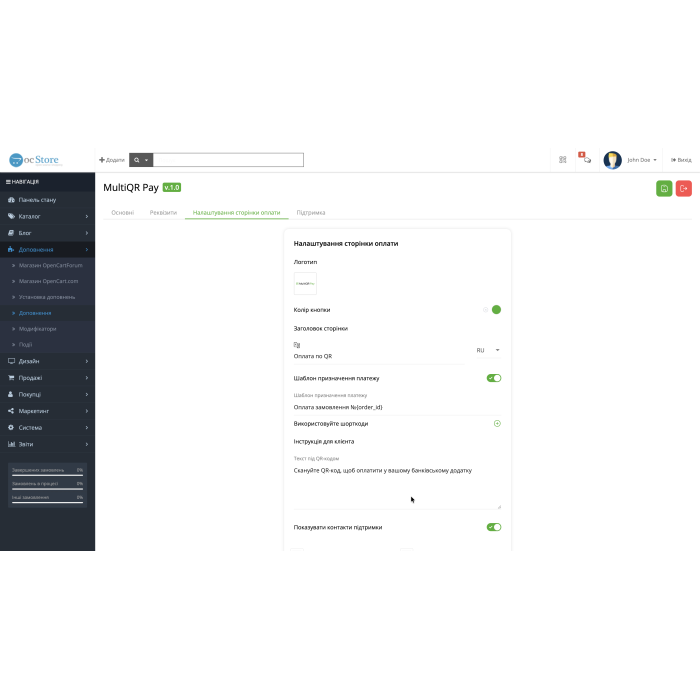Open notifications chat icon with red badge

pos(585,158)
